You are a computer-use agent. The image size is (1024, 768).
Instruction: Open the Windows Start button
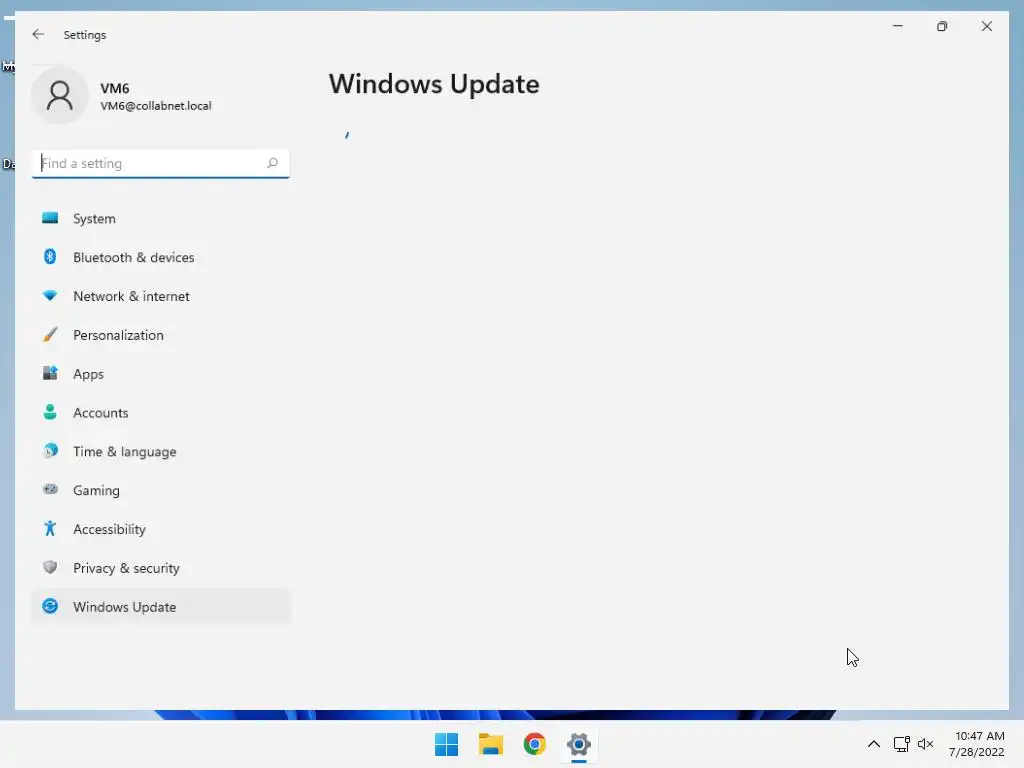pyautogui.click(x=447, y=744)
